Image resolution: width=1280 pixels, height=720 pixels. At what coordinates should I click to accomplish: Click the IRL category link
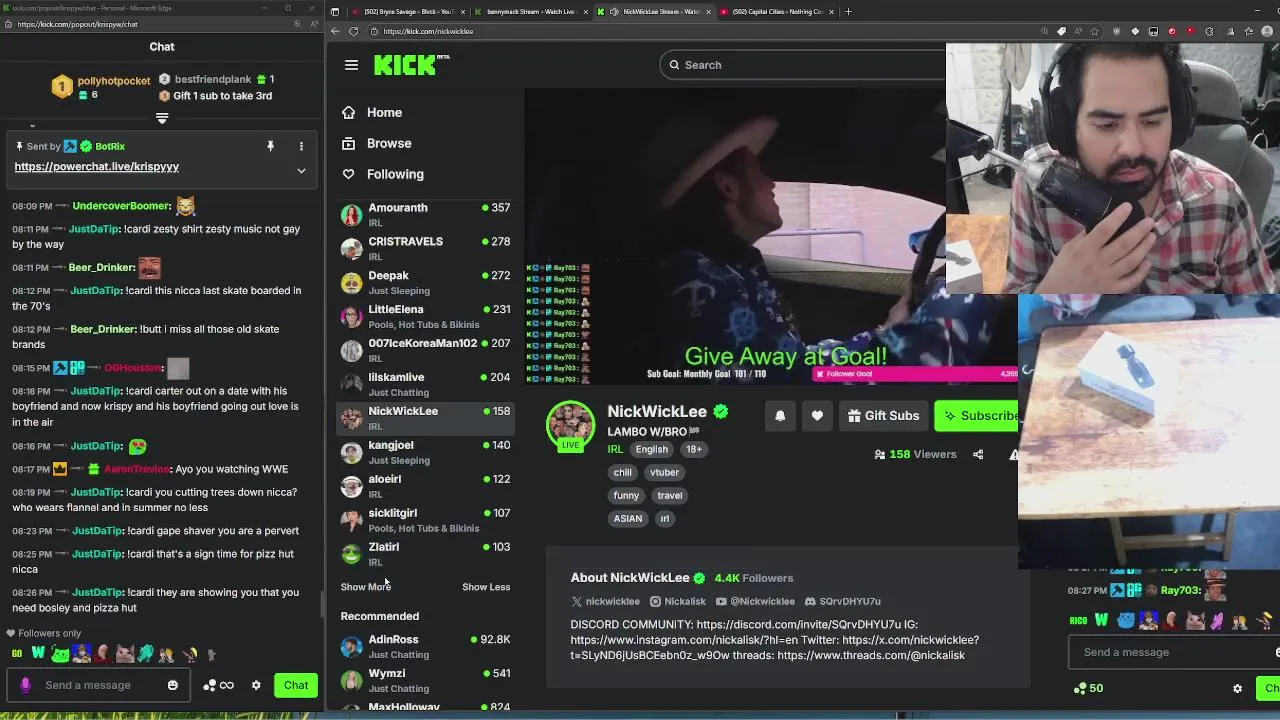pyautogui.click(x=615, y=449)
